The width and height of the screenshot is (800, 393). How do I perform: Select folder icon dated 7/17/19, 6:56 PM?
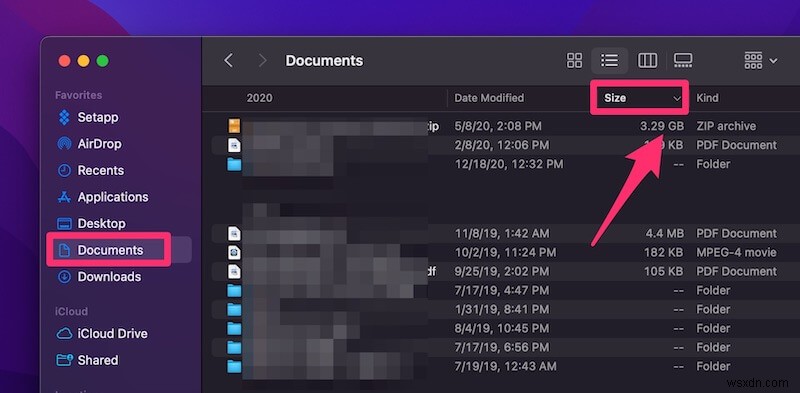pos(234,348)
